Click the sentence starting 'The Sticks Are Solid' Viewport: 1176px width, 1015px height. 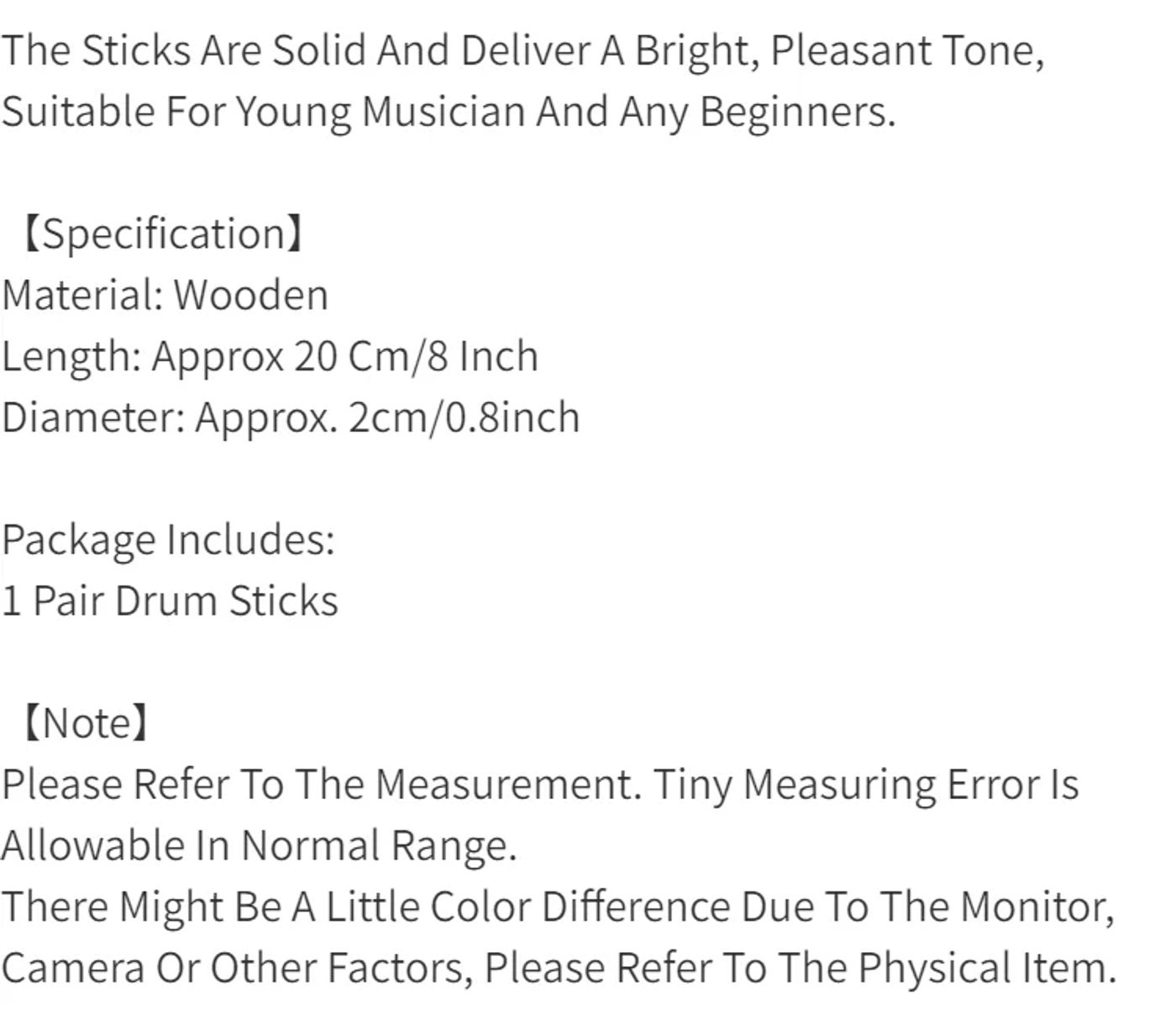[522, 51]
